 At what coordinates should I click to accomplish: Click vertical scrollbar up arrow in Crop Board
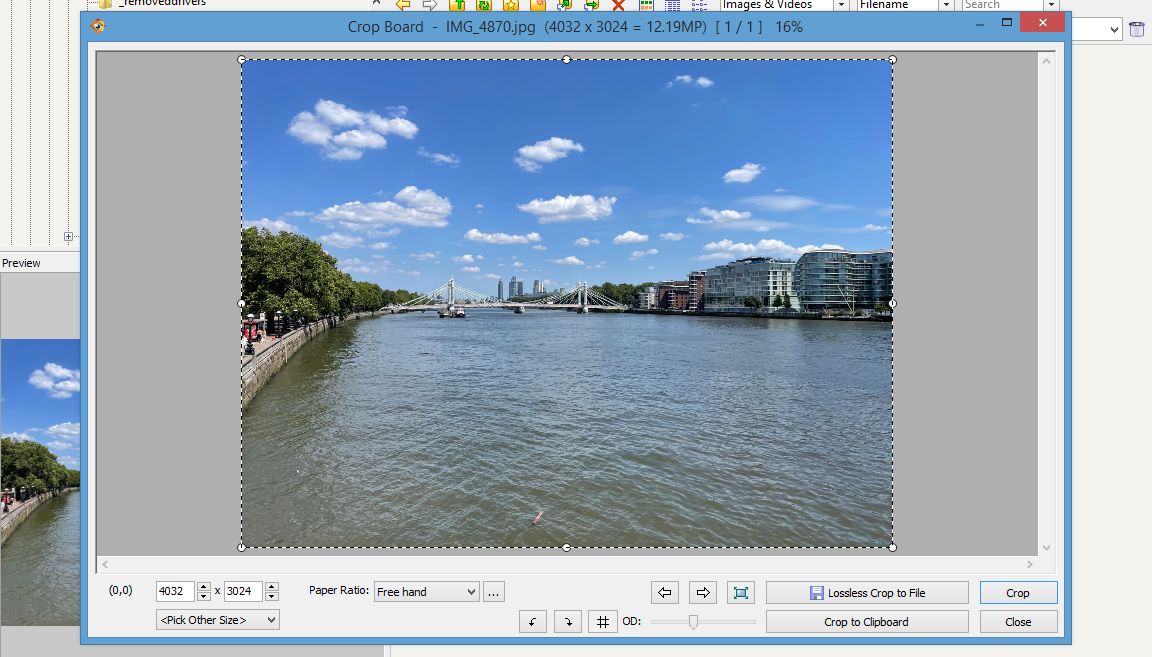(1046, 61)
